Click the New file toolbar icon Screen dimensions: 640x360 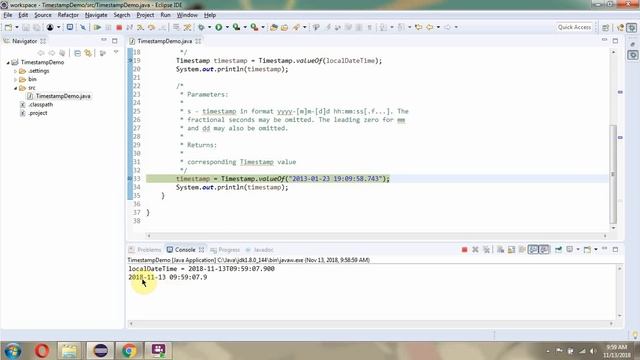[x=8, y=27]
